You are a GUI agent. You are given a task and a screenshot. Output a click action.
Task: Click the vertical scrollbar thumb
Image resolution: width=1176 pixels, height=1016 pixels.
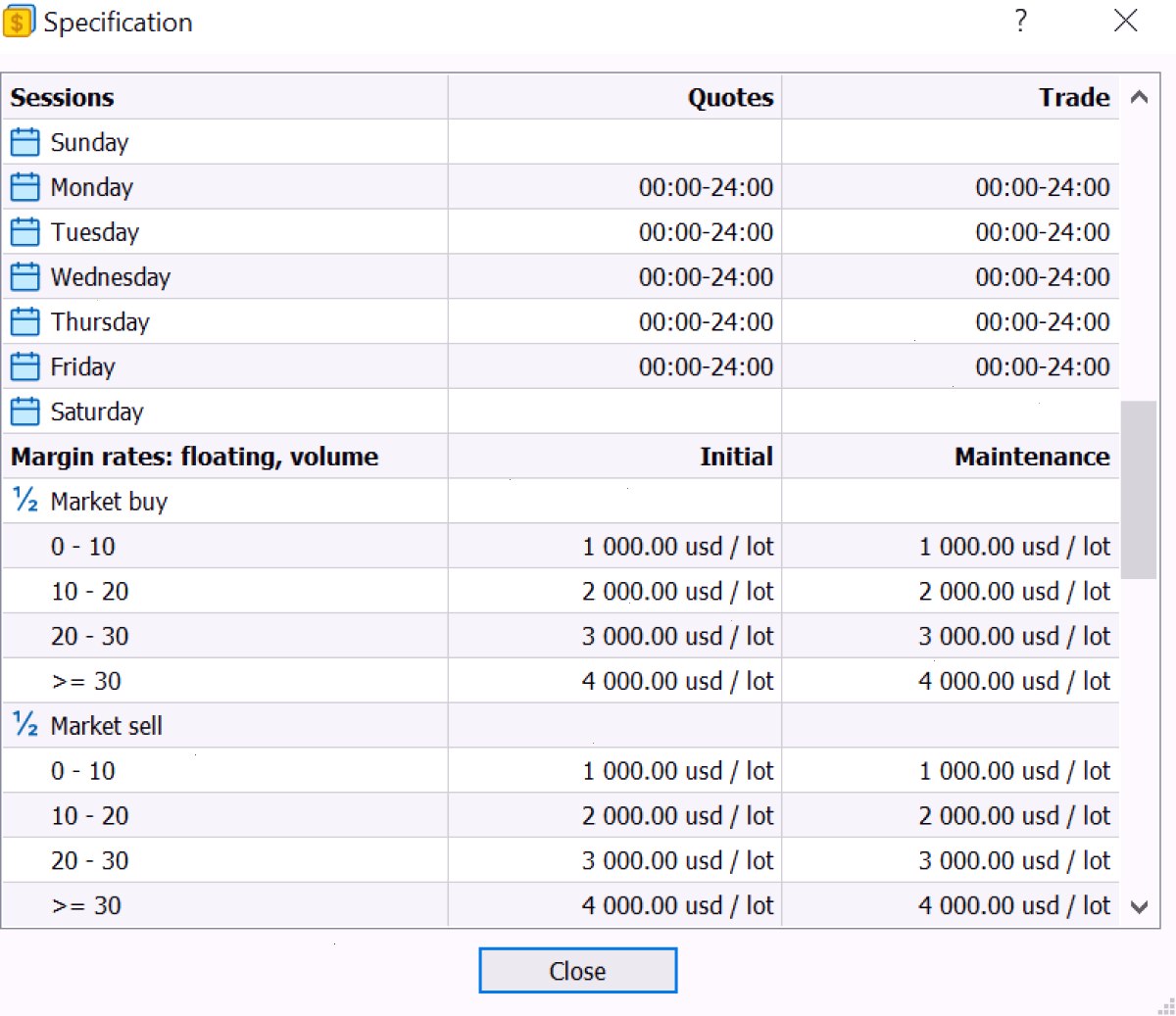(1139, 490)
